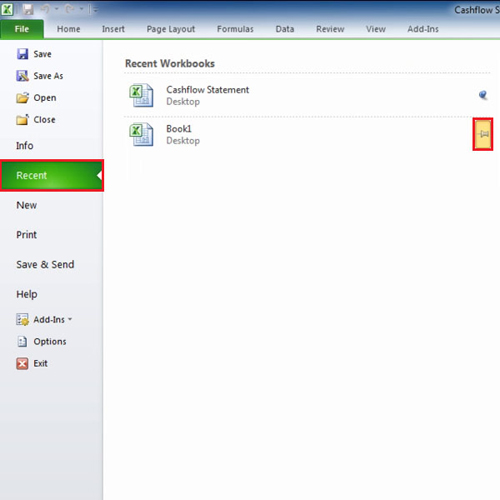Click the Open folder icon in sidebar
This screenshot has width=500, height=500.
pyautogui.click(x=22, y=98)
